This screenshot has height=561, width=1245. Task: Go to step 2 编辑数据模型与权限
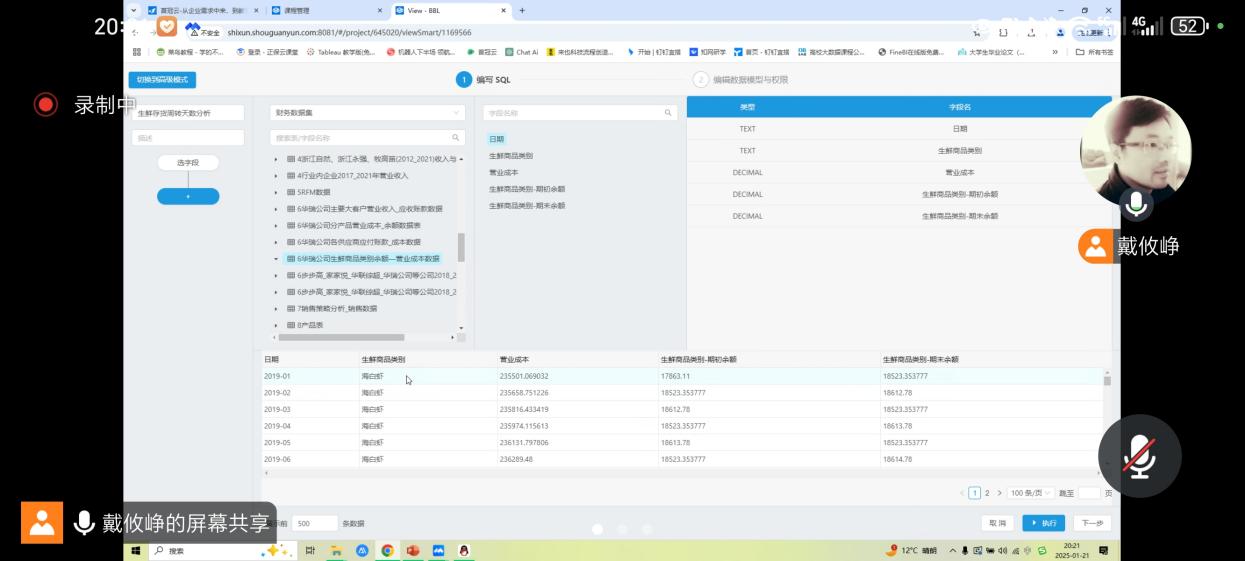tap(742, 80)
